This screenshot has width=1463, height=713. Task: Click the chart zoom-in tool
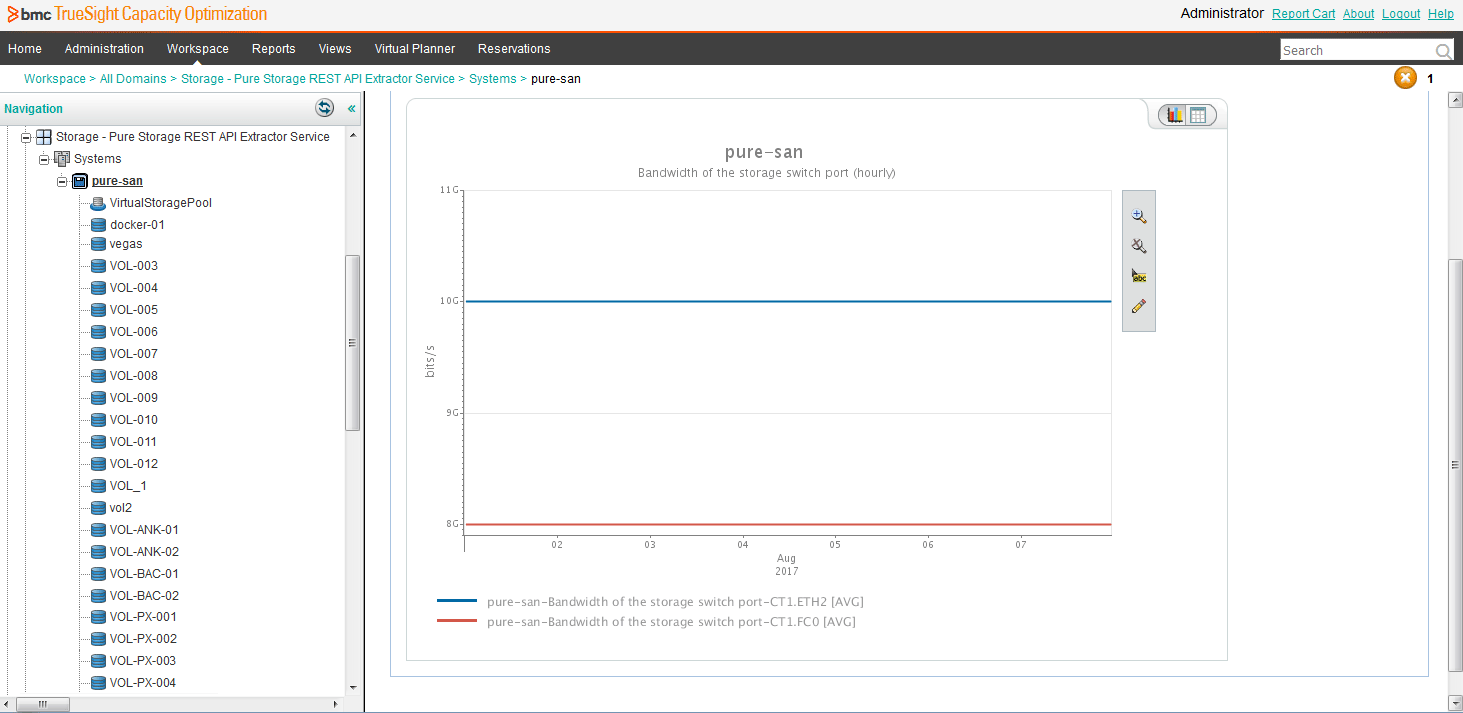click(1139, 216)
